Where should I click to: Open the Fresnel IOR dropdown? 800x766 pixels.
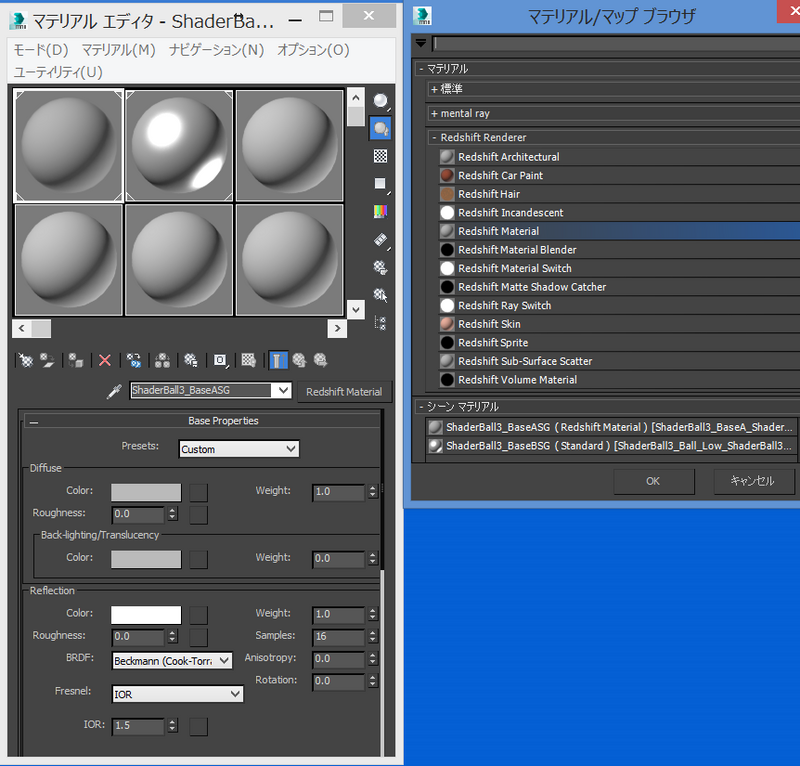click(x=178, y=694)
